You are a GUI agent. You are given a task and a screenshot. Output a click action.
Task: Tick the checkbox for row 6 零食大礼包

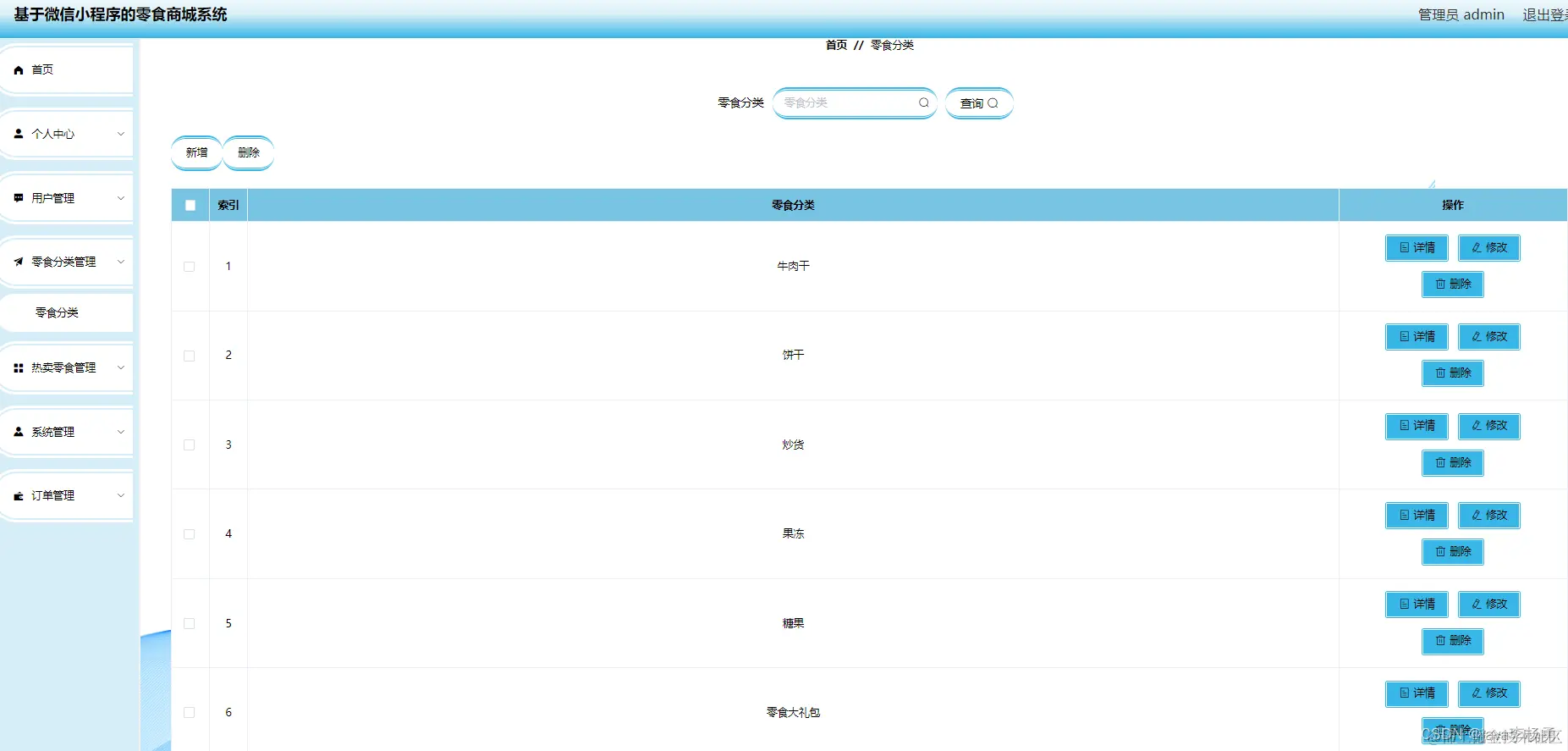pyautogui.click(x=190, y=713)
